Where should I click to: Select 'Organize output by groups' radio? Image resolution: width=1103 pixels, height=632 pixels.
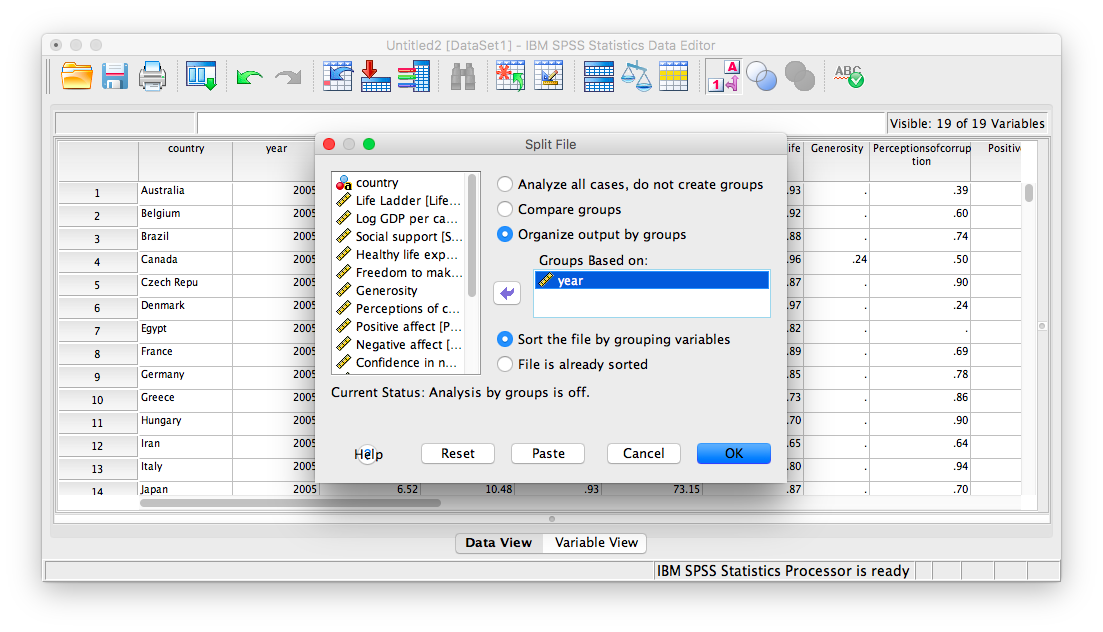tap(504, 234)
